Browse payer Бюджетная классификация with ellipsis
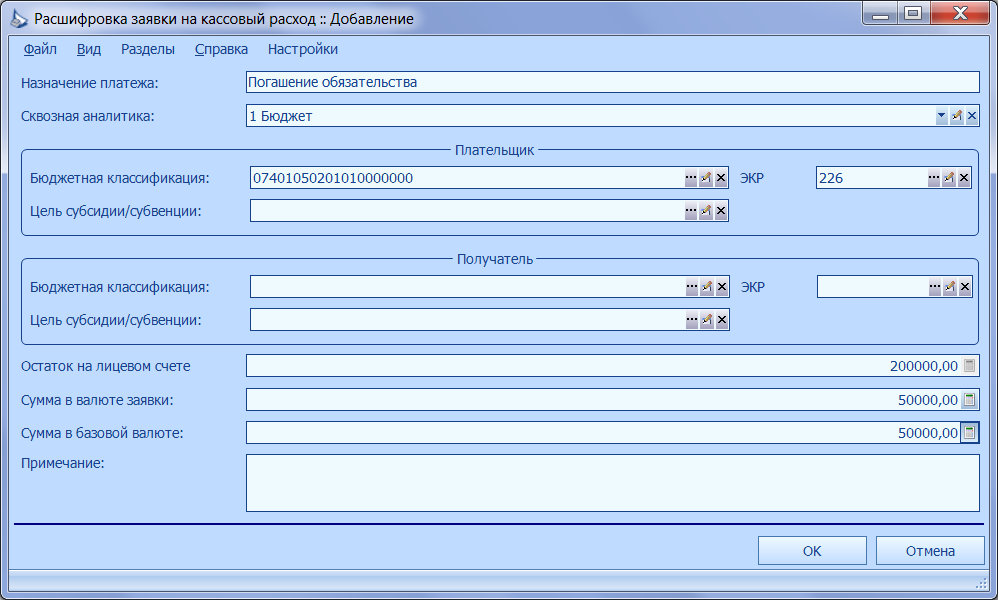Screen dimensions: 998x600 691,178
